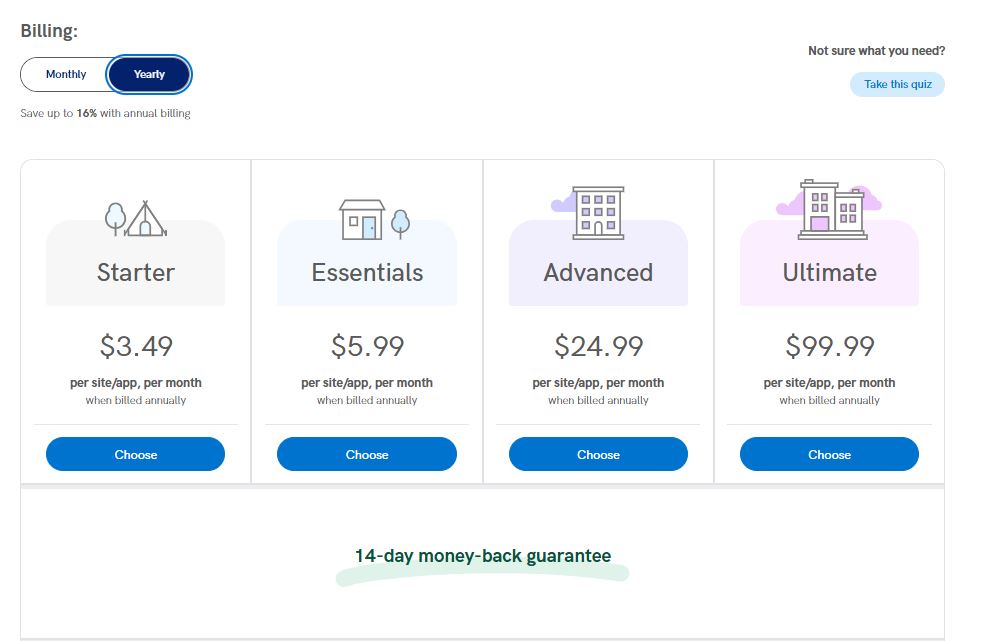Choose the Essentials plan

click(x=366, y=454)
